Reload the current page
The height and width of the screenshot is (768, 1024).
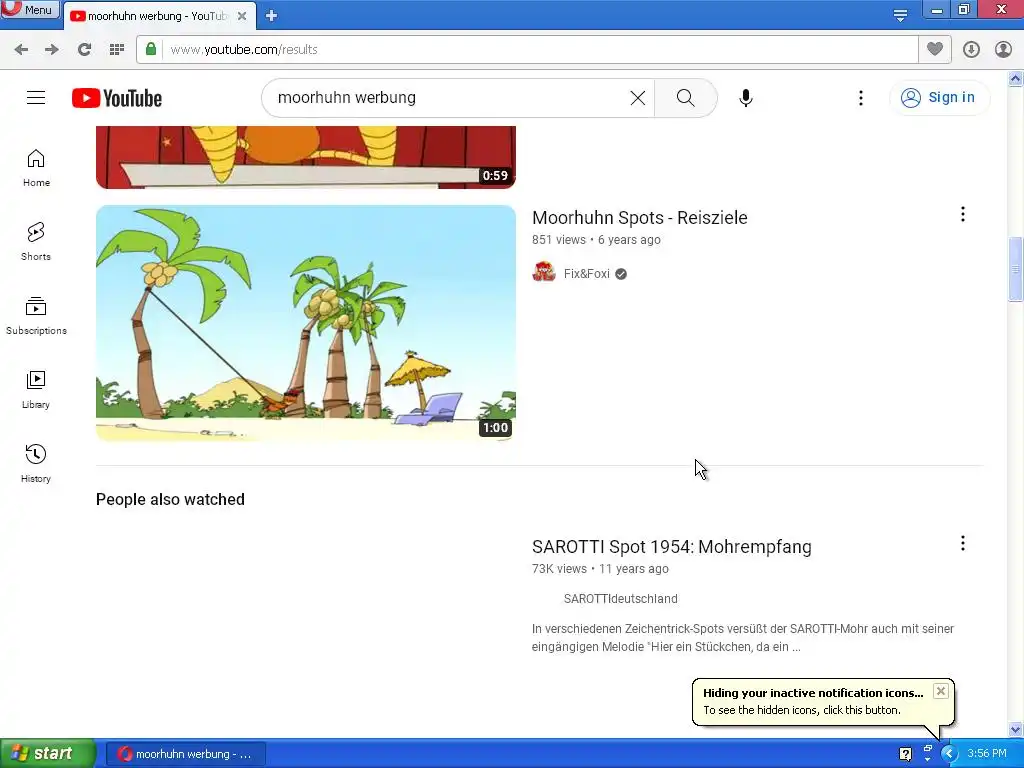tap(84, 49)
